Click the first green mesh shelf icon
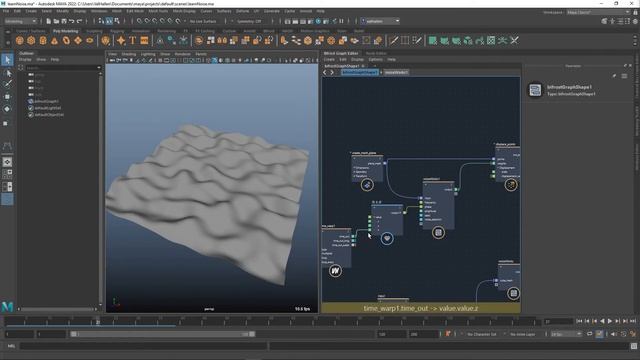The width and height of the screenshot is (640, 360). point(433,40)
